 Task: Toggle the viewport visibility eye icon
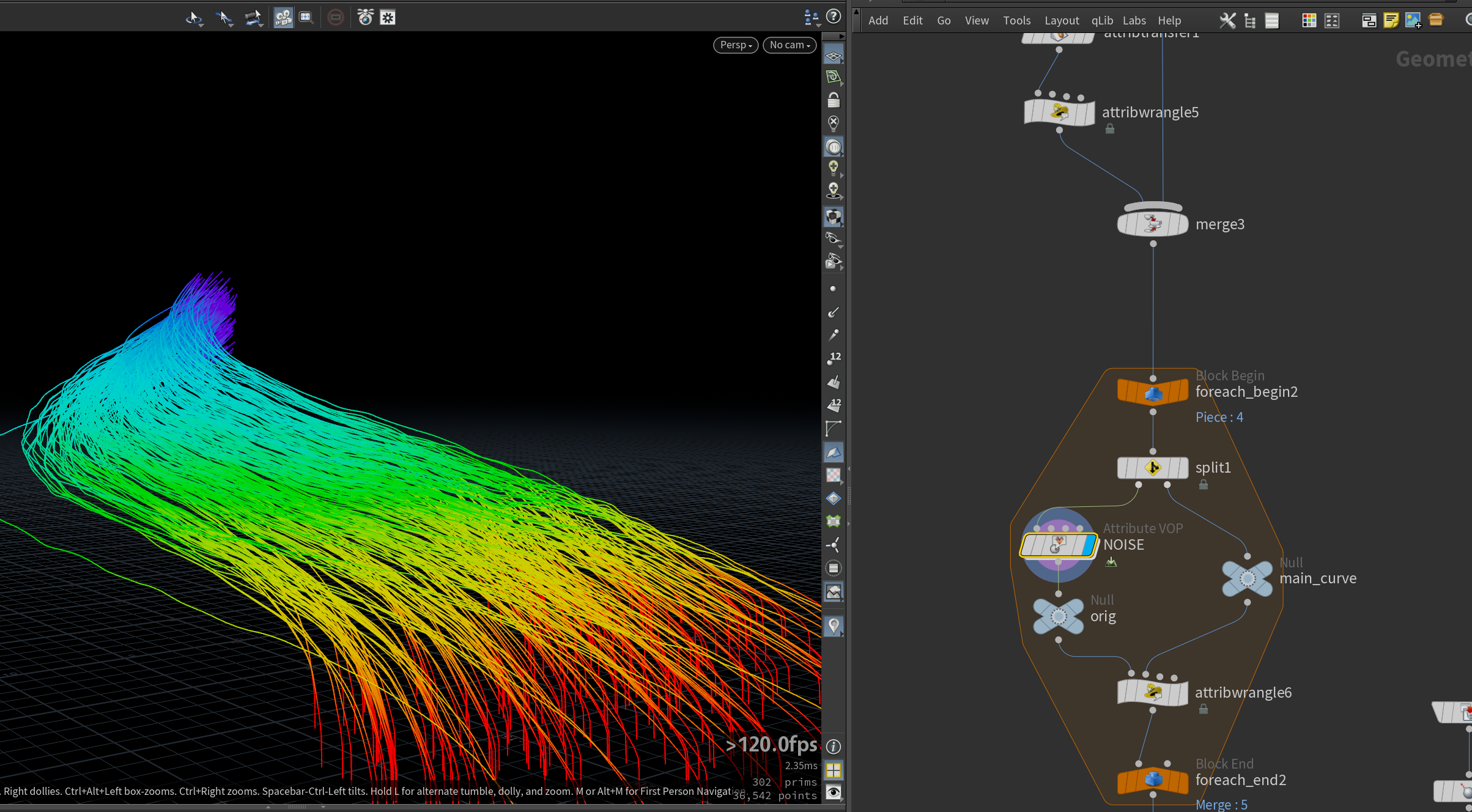tap(834, 793)
